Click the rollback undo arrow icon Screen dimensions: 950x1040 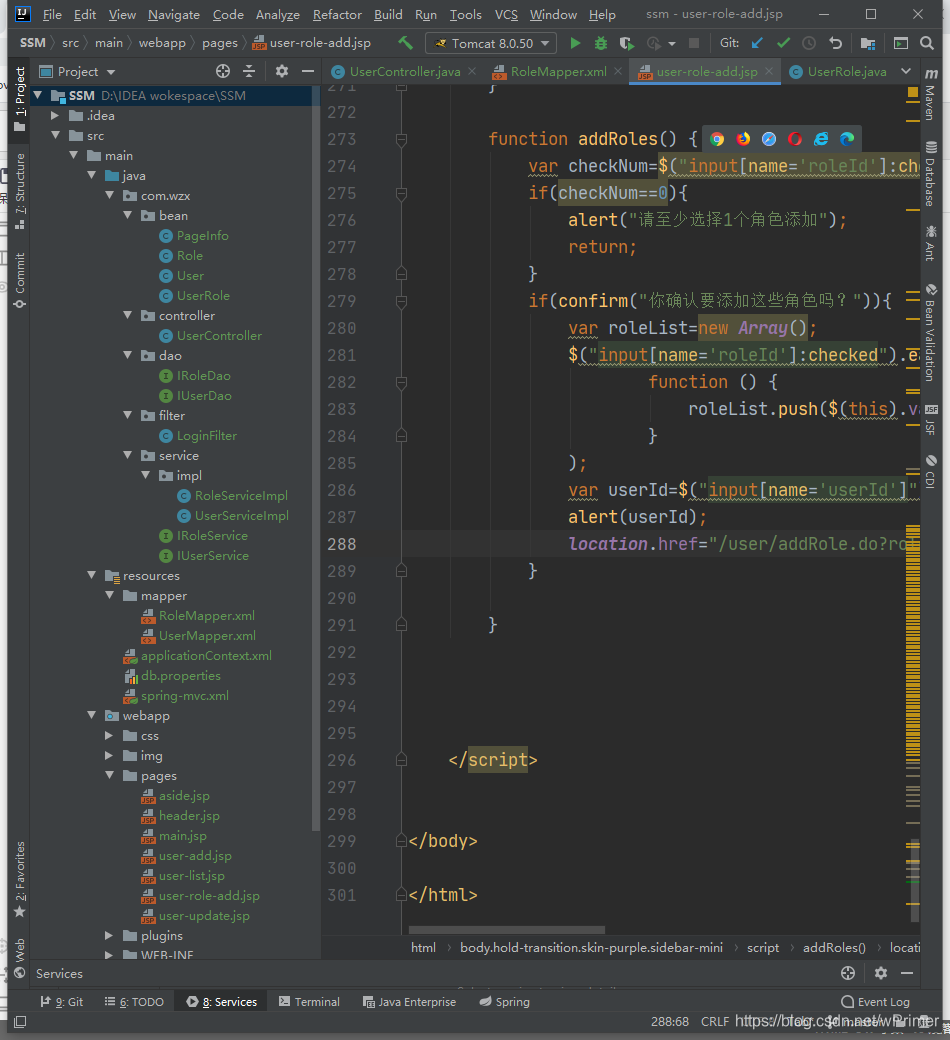click(x=835, y=43)
